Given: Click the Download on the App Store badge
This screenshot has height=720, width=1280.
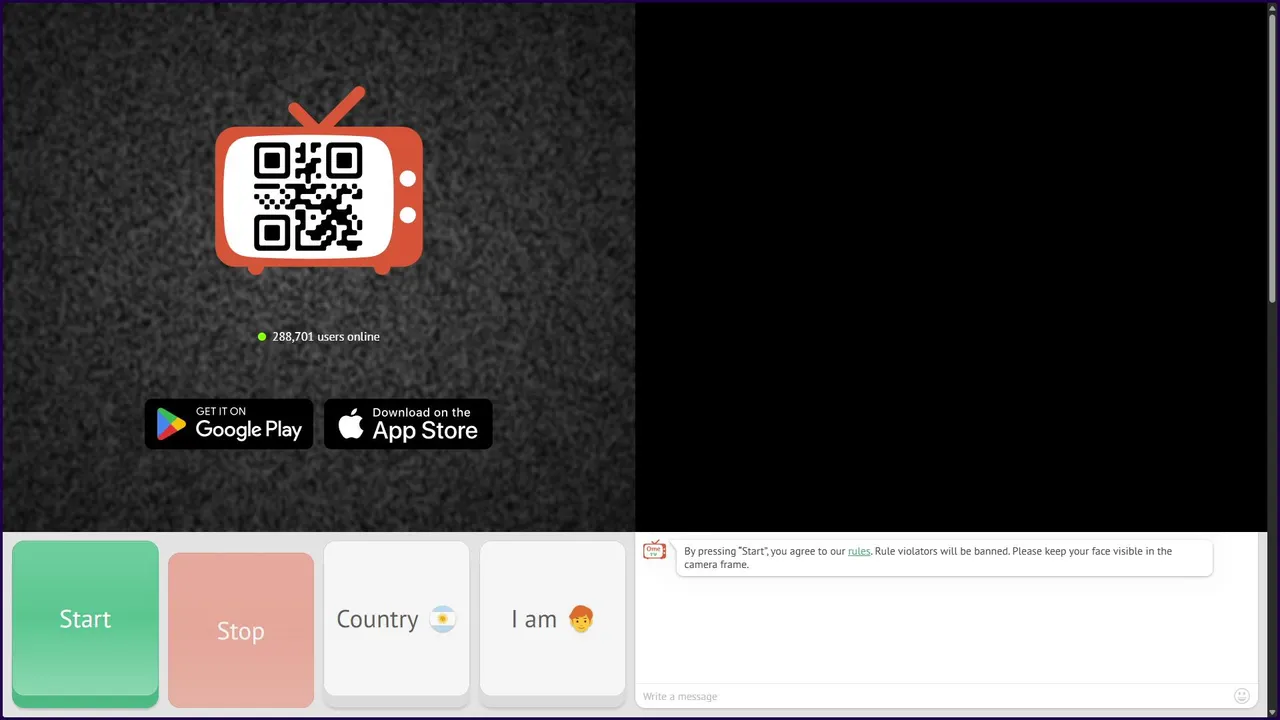Looking at the screenshot, I should (408, 424).
